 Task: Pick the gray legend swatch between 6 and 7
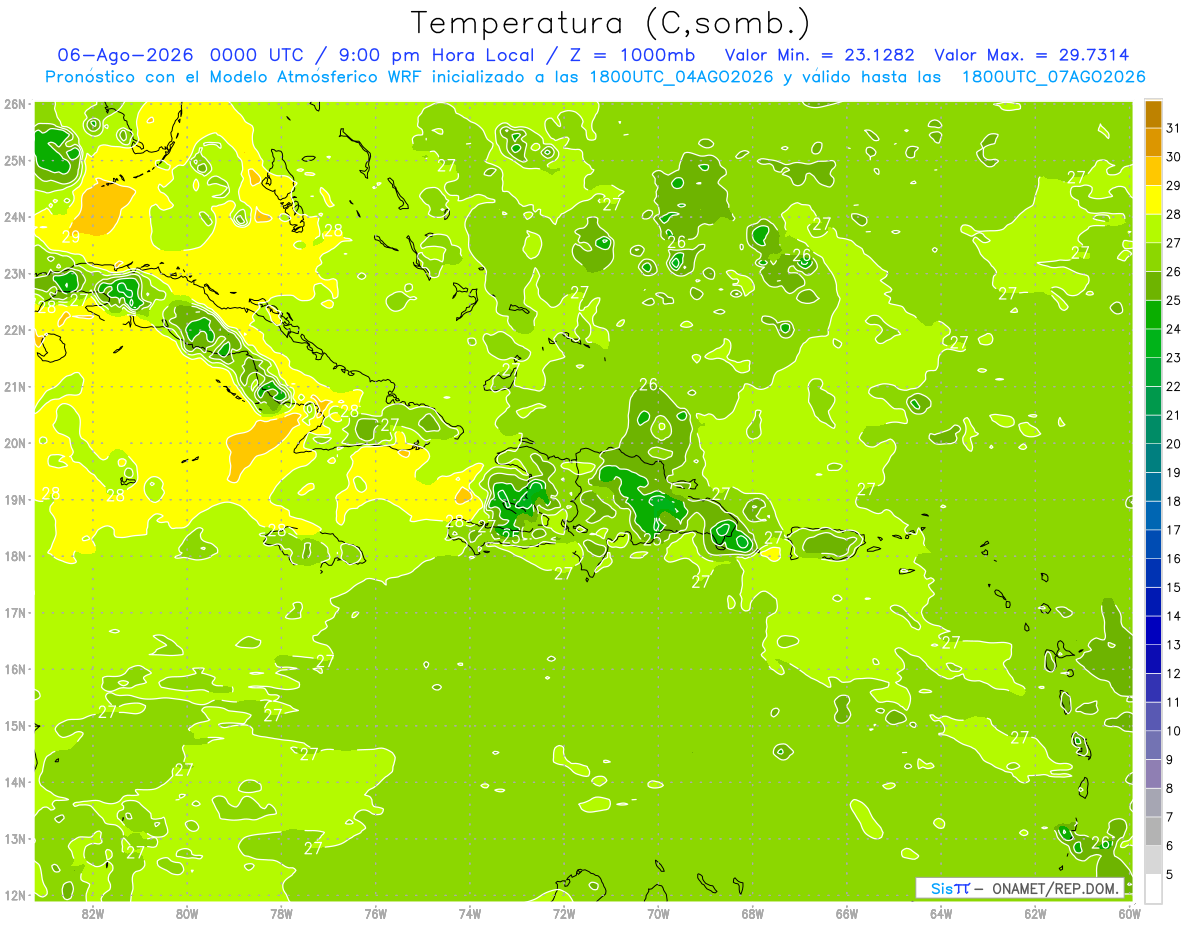pos(1153,831)
